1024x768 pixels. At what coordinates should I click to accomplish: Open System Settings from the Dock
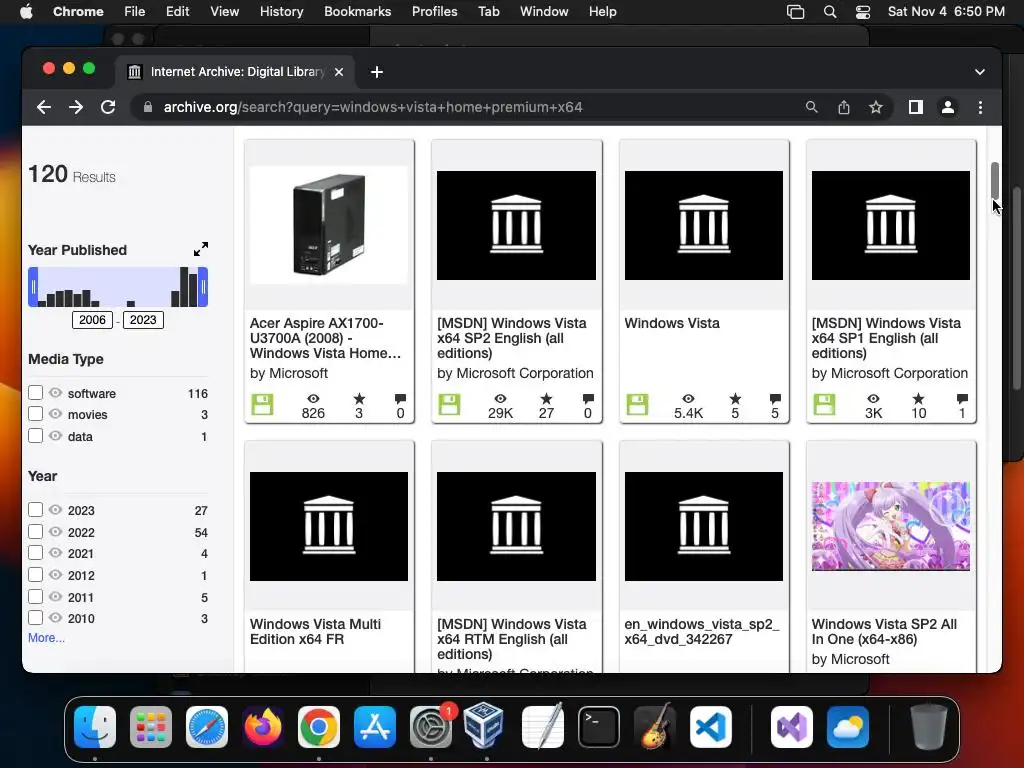431,727
